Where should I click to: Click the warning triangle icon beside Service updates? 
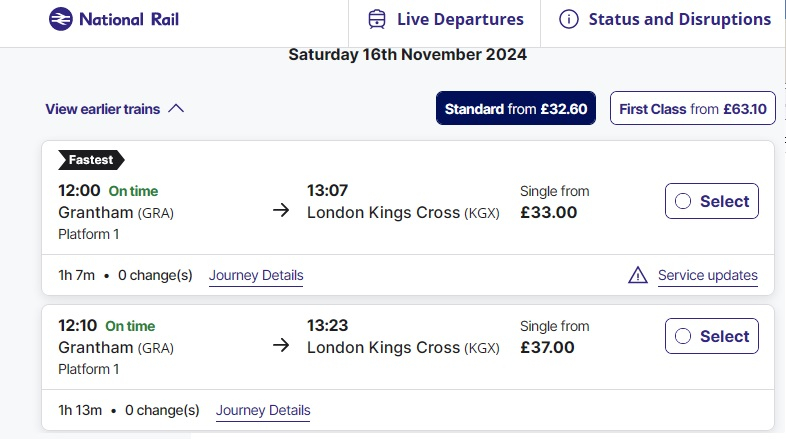coord(638,275)
